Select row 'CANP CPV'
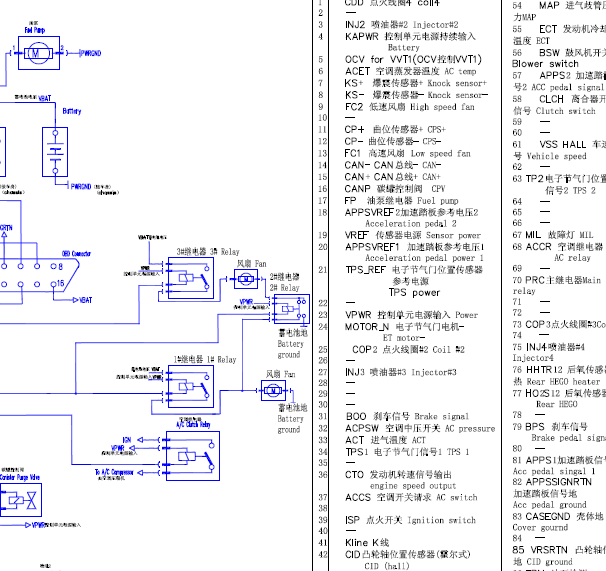The height and width of the screenshot is (571, 606). coord(395,189)
